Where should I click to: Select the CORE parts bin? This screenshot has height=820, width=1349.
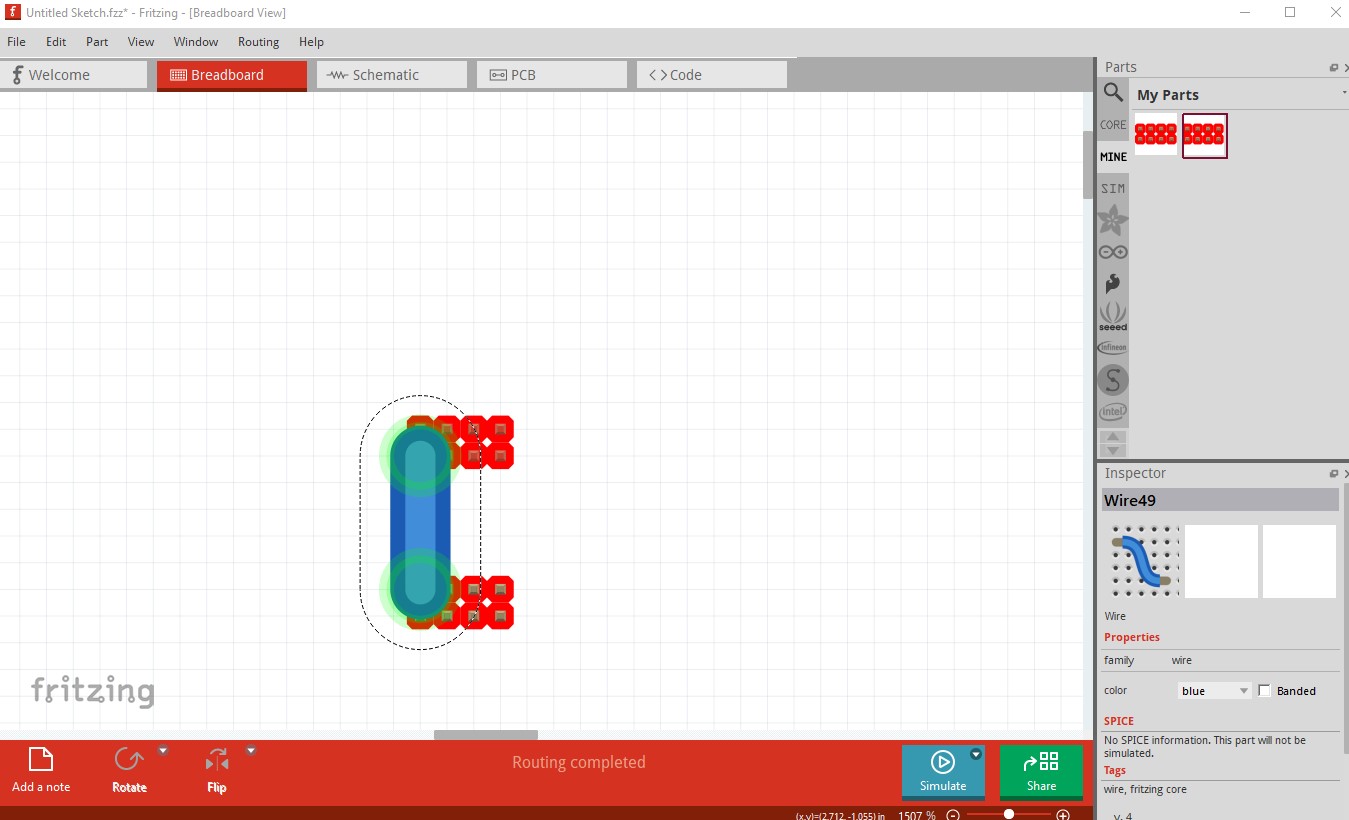tap(1113, 125)
